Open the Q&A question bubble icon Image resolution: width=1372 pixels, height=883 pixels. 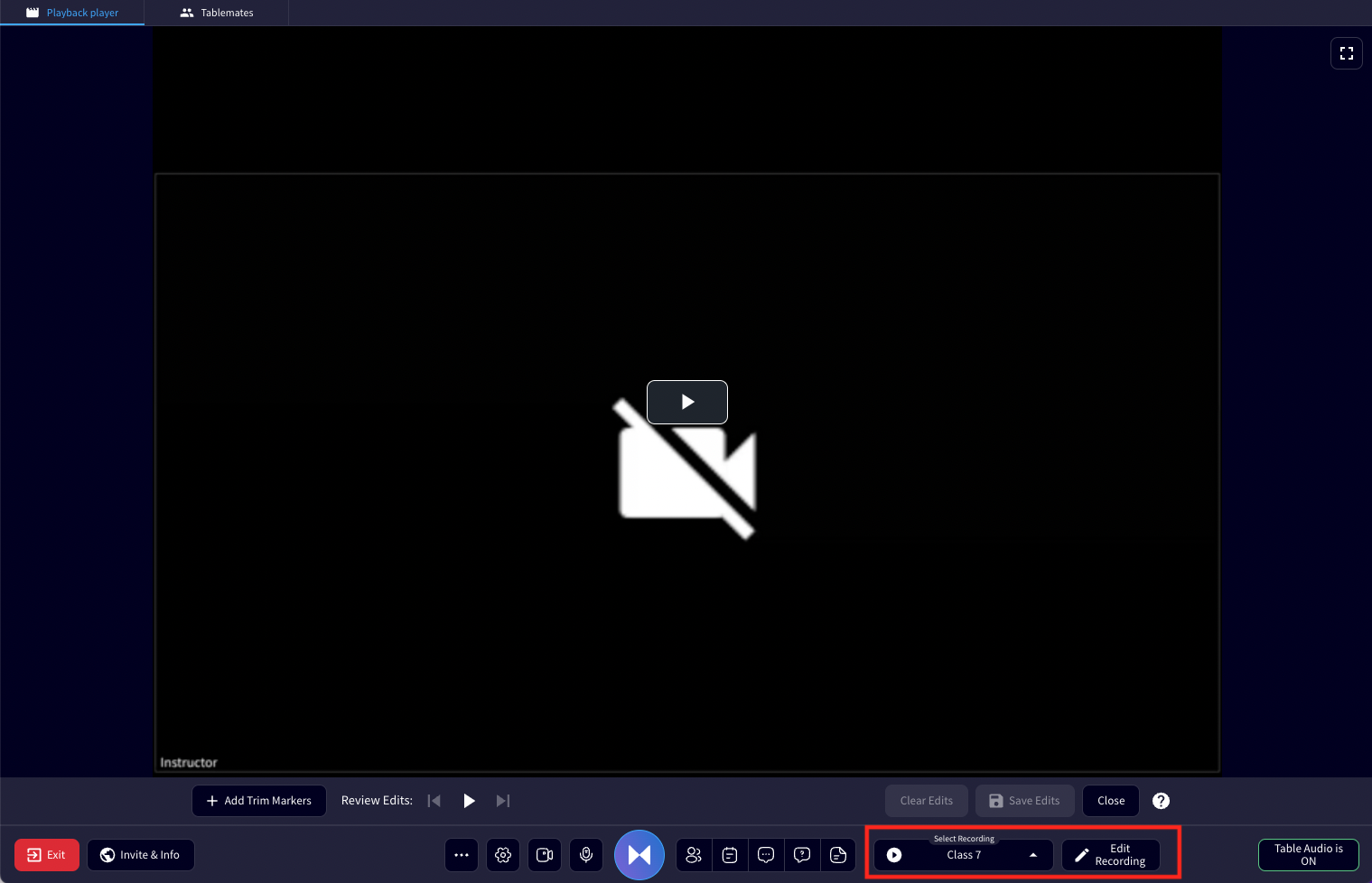[x=802, y=855]
